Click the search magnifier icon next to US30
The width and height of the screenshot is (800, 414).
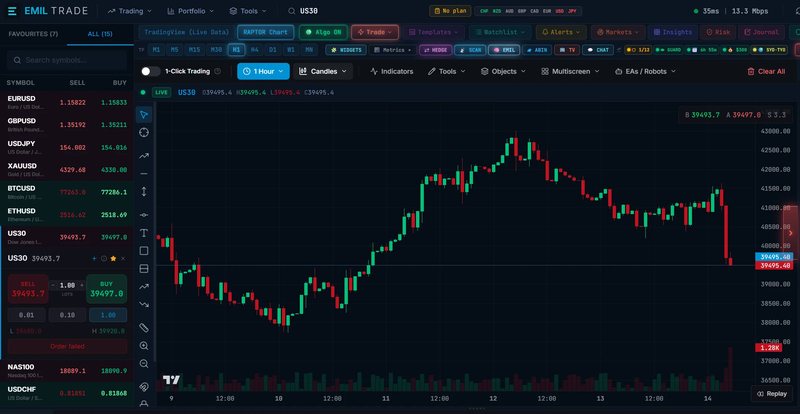point(291,11)
